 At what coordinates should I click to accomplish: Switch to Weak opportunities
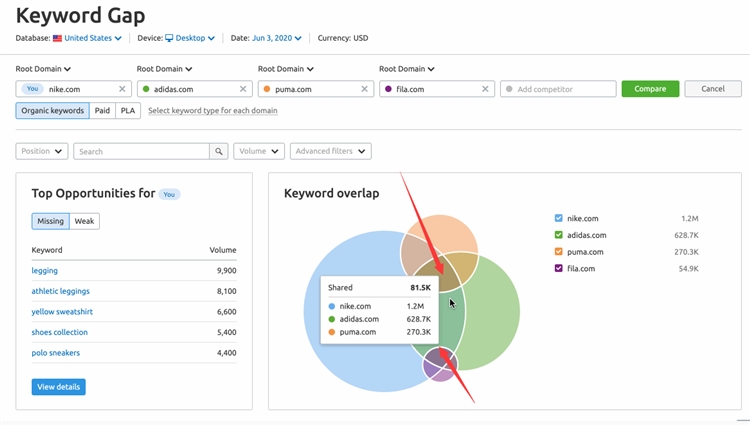pyautogui.click(x=84, y=221)
